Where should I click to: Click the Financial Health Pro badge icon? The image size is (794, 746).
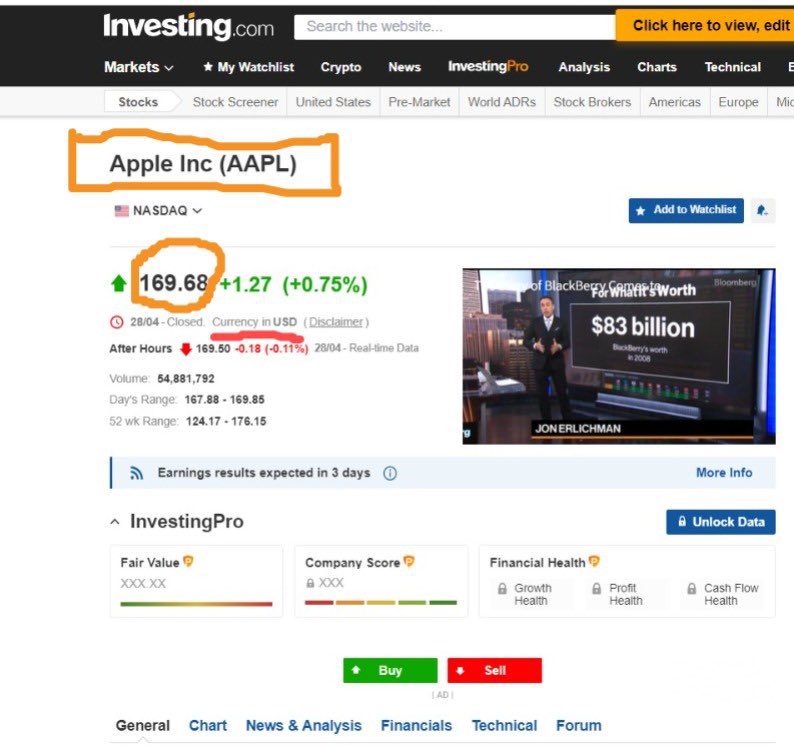click(x=594, y=561)
